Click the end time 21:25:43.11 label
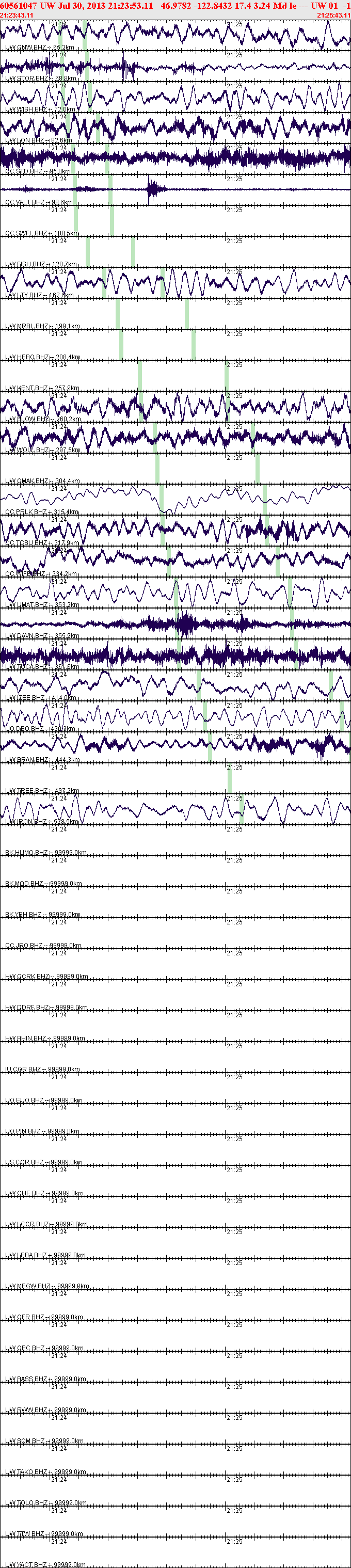The width and height of the screenshot is (351, 1568). click(333, 15)
